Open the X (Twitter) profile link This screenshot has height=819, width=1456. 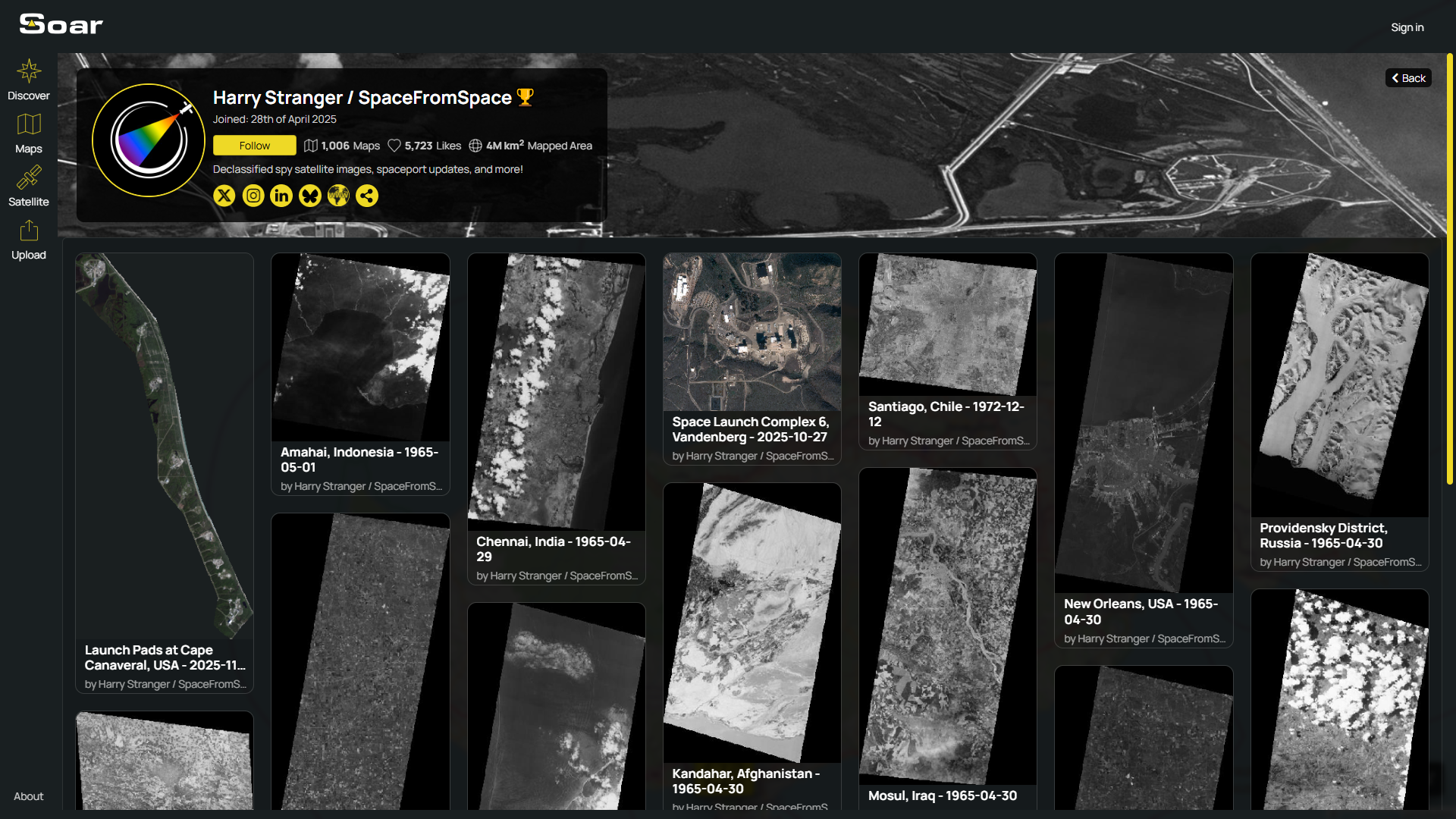(224, 196)
